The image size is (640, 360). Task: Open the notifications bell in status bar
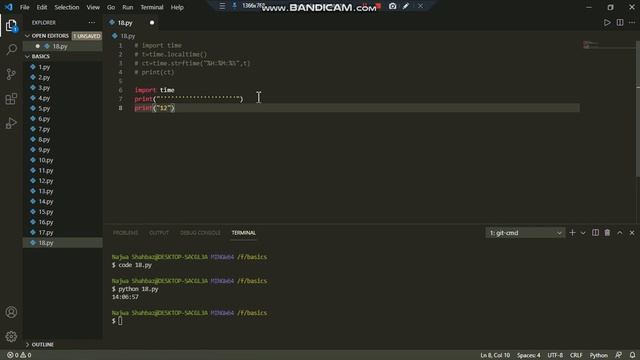[x=632, y=355]
